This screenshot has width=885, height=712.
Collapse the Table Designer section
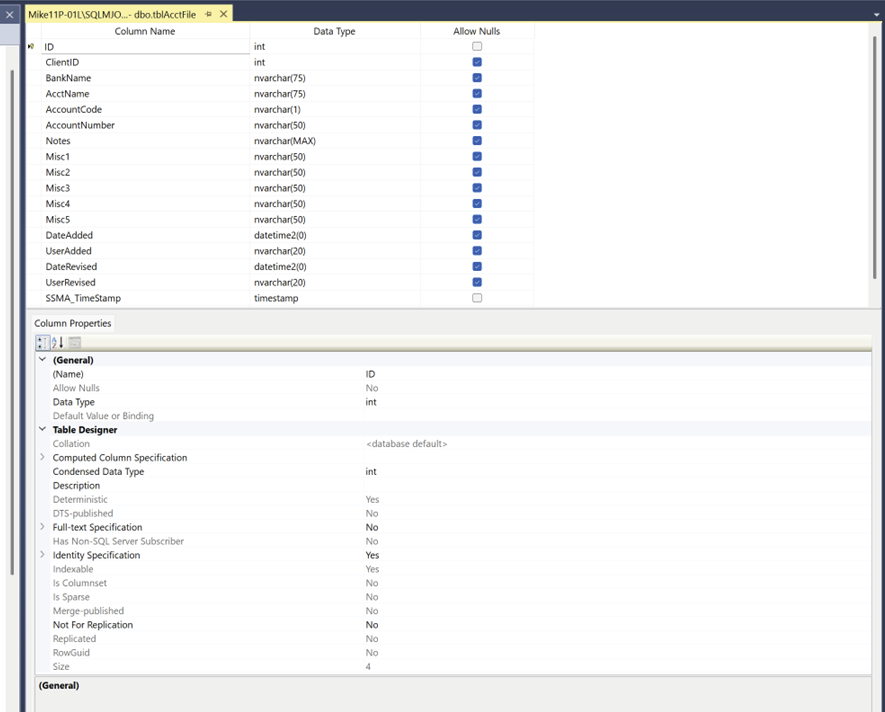click(x=42, y=429)
